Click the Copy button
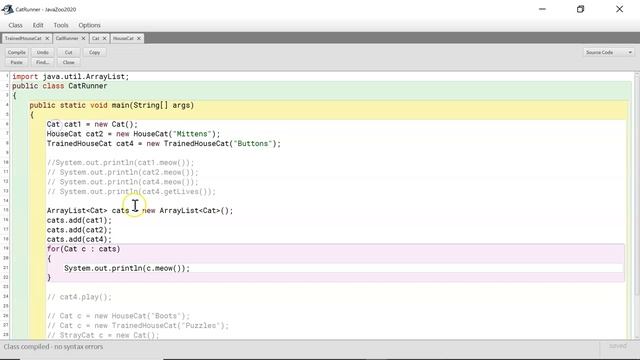This screenshot has height=360, width=640. tap(94, 53)
